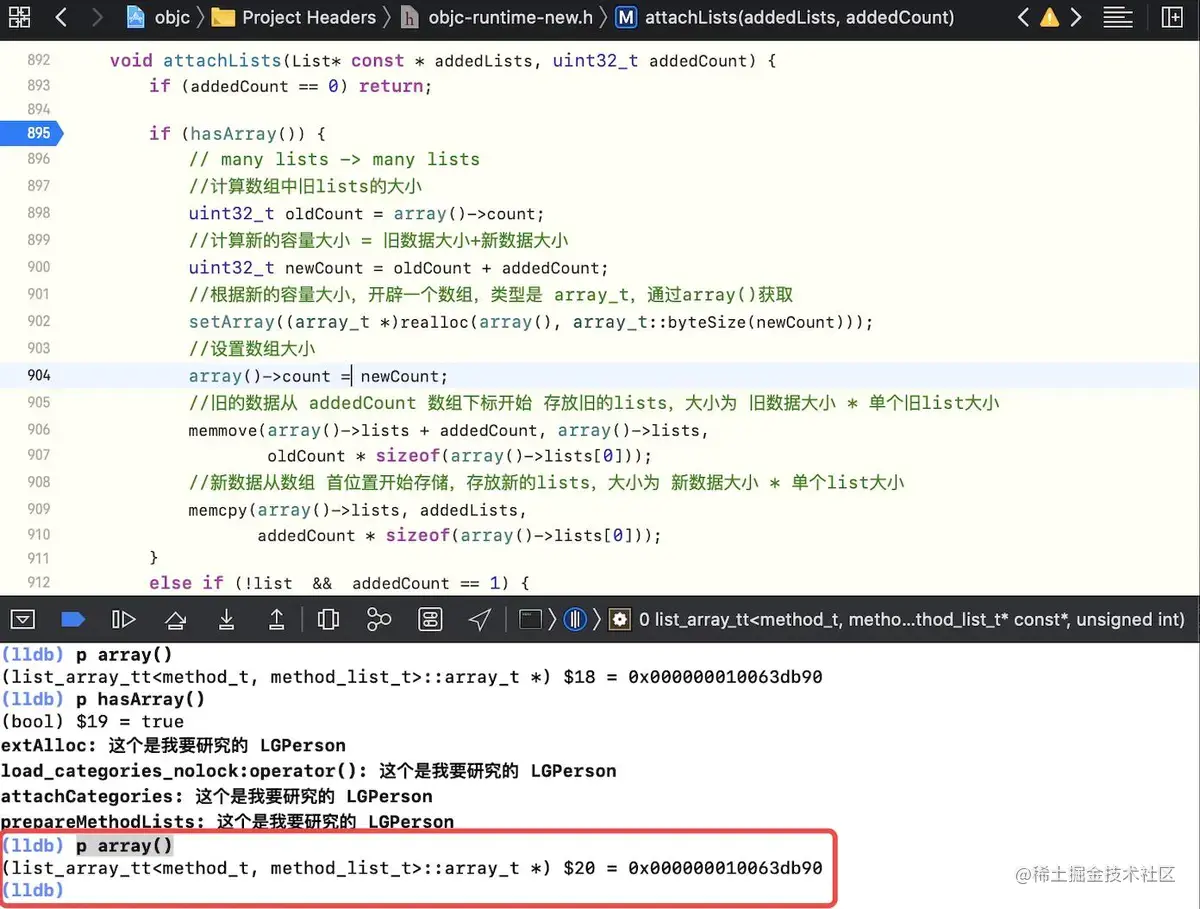Click console line 'extAlloc' LGPerson

[173, 745]
